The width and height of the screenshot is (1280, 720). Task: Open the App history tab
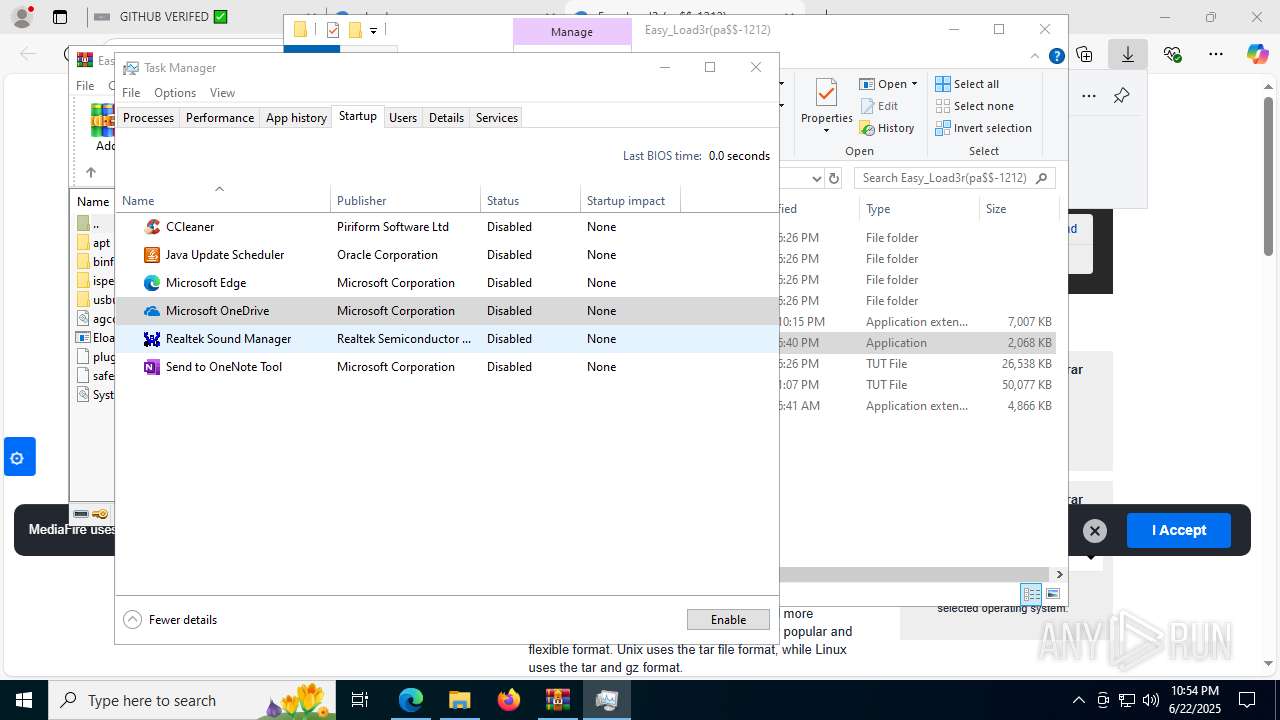(x=296, y=118)
